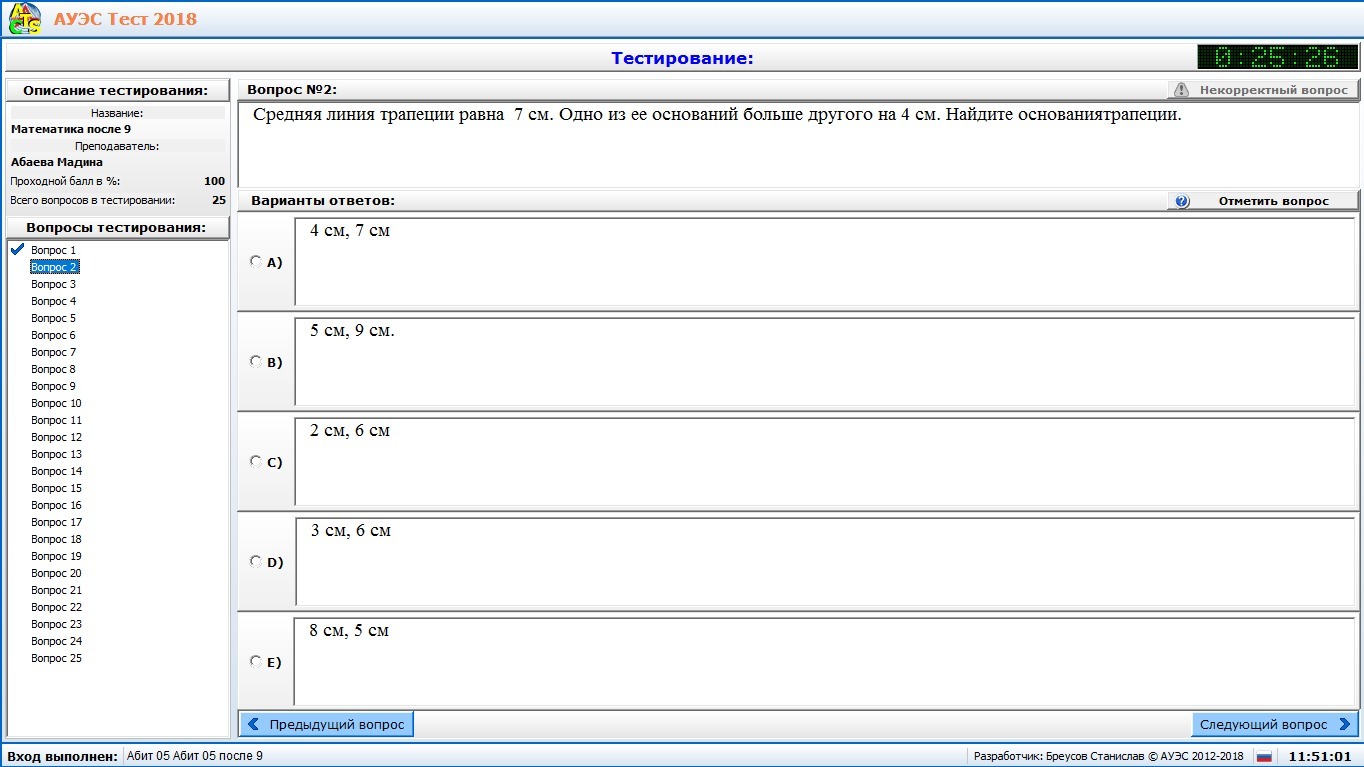Open Вопрос 24 in question list
Image resolution: width=1364 pixels, height=767 pixels.
pos(56,641)
